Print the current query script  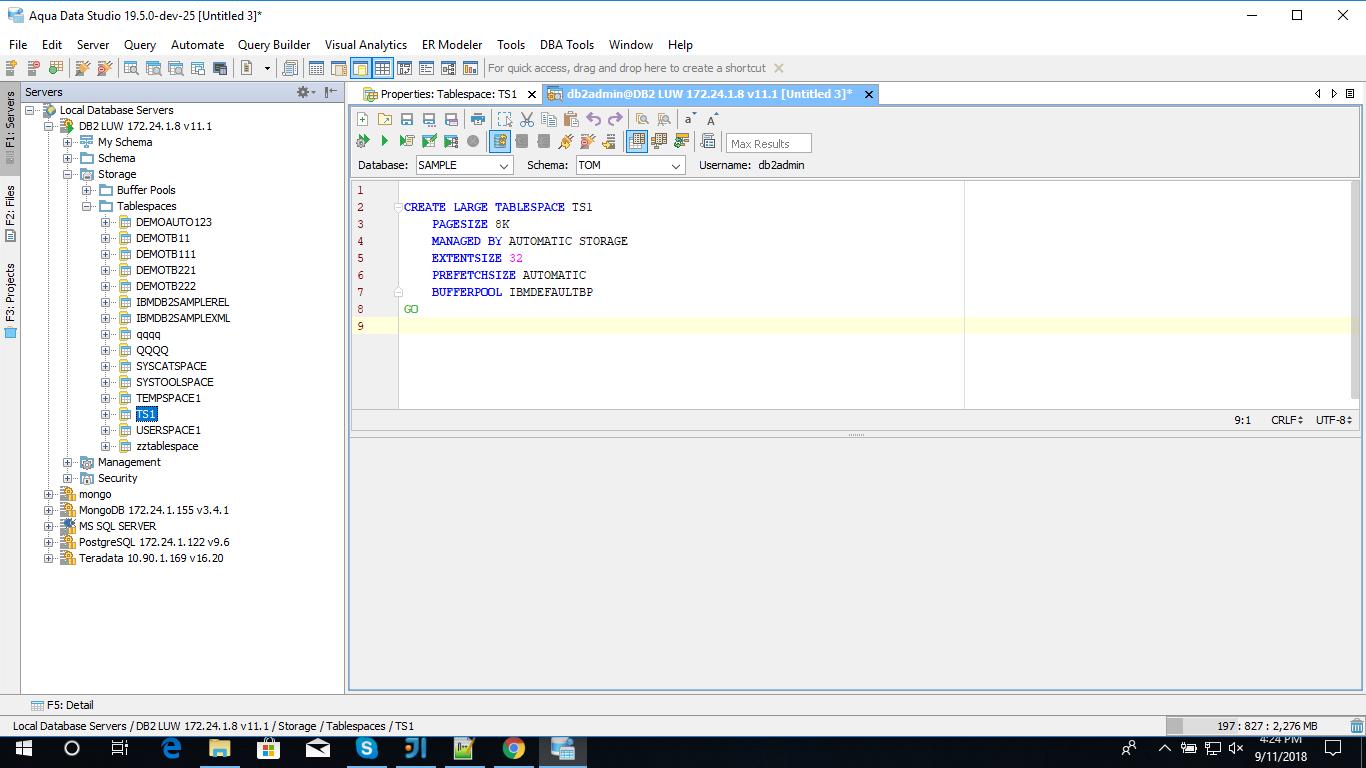[x=478, y=119]
